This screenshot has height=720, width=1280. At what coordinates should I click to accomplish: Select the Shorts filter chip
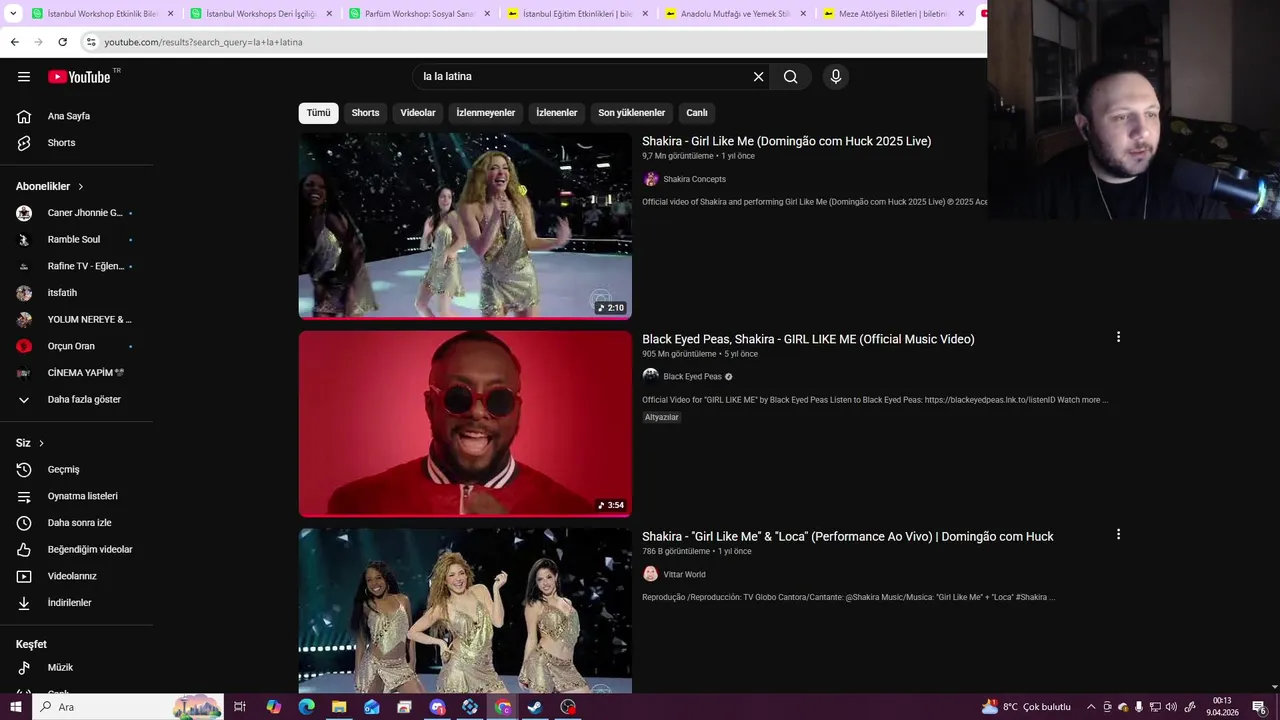365,113
